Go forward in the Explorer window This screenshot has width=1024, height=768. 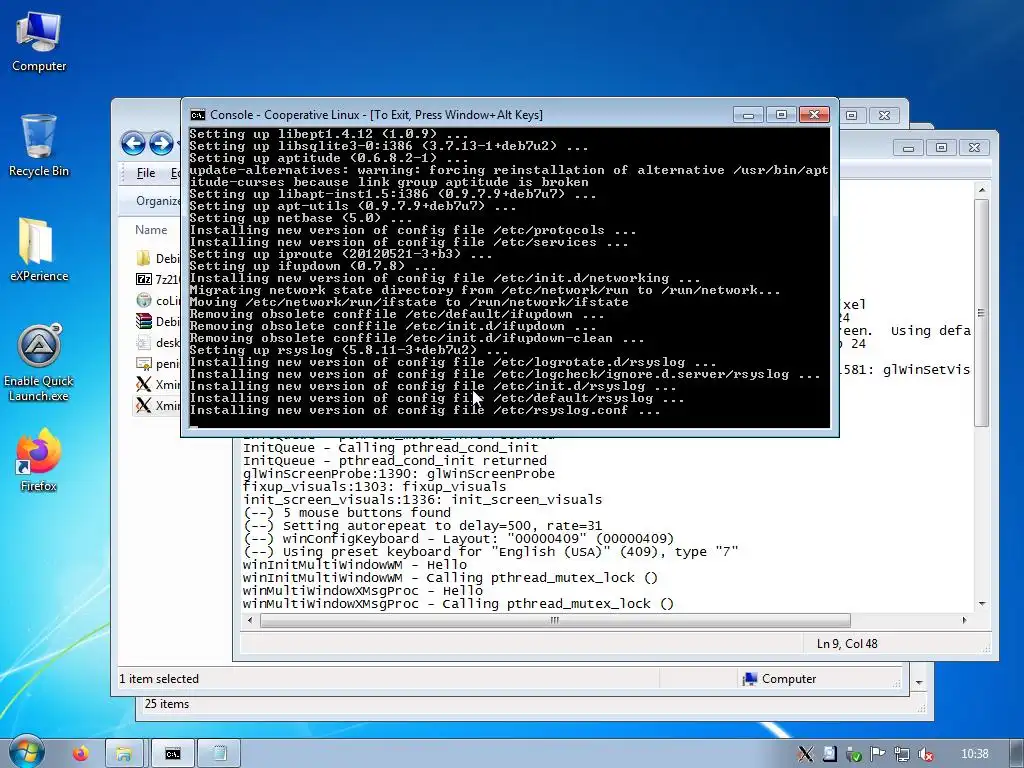tap(161, 143)
